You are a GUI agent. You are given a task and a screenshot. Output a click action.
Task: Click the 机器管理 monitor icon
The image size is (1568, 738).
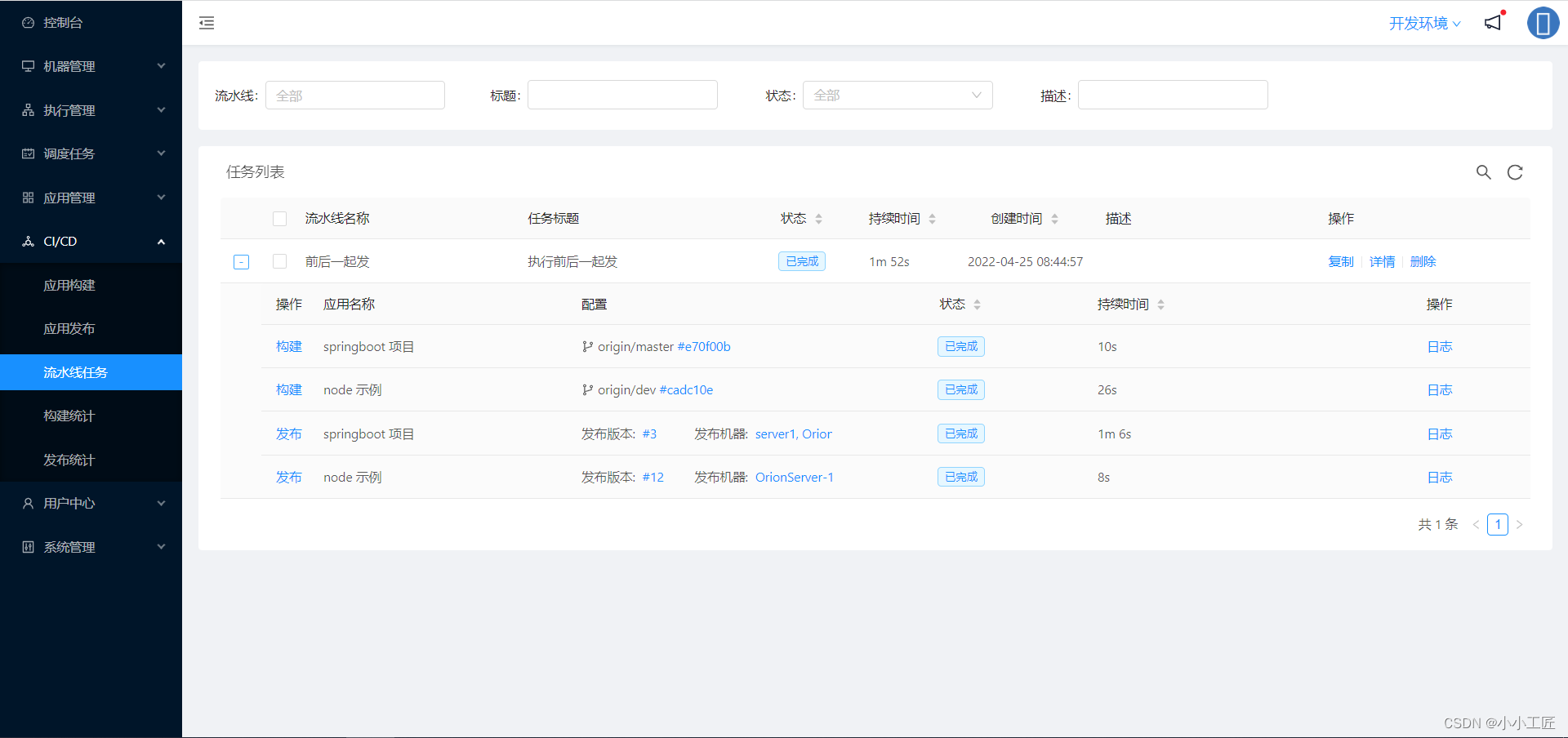(27, 66)
